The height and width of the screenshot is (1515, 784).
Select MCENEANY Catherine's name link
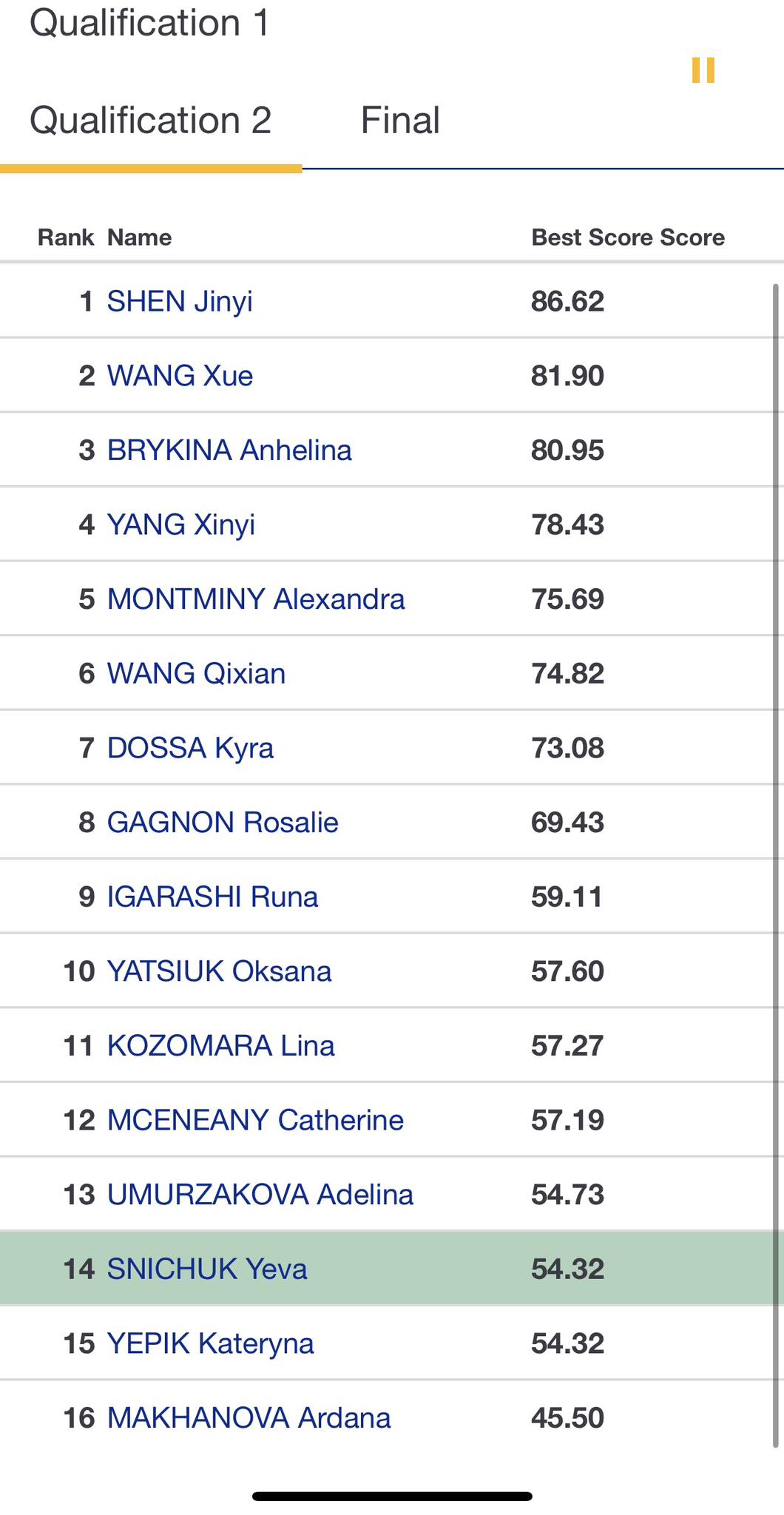pos(255,1120)
